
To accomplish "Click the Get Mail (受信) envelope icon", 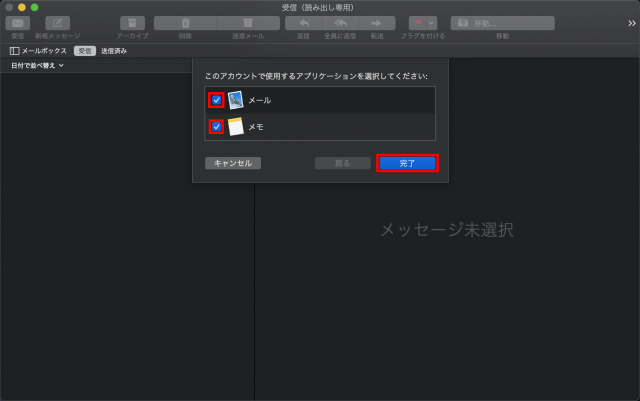I will coord(18,23).
